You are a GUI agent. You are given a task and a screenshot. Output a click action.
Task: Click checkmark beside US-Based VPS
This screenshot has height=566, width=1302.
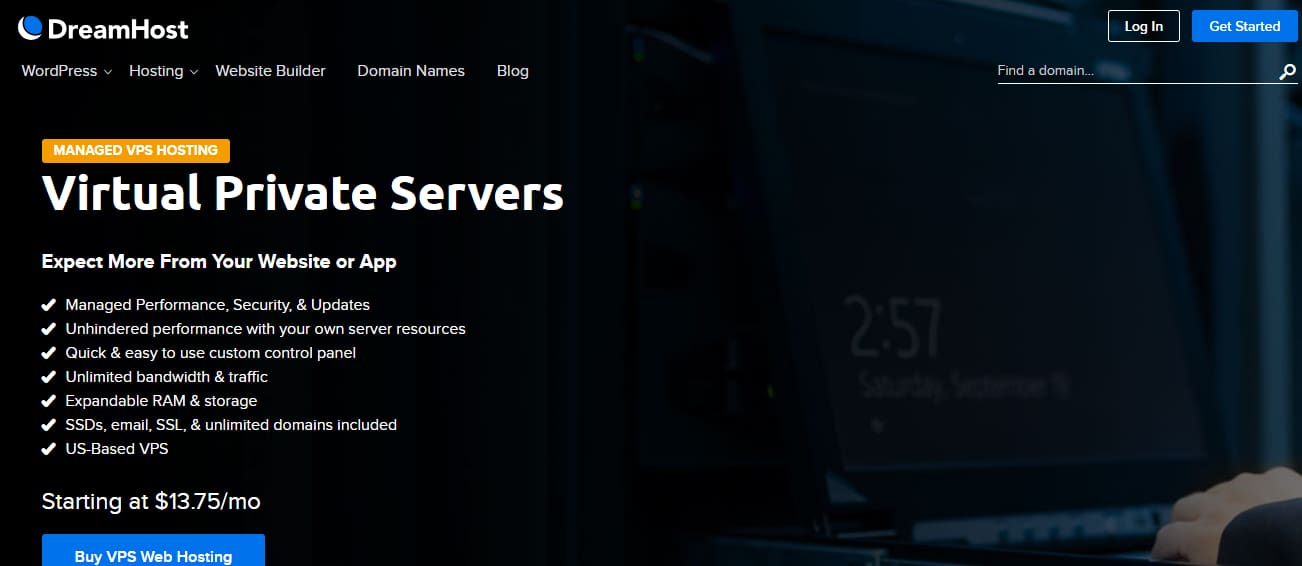48,449
